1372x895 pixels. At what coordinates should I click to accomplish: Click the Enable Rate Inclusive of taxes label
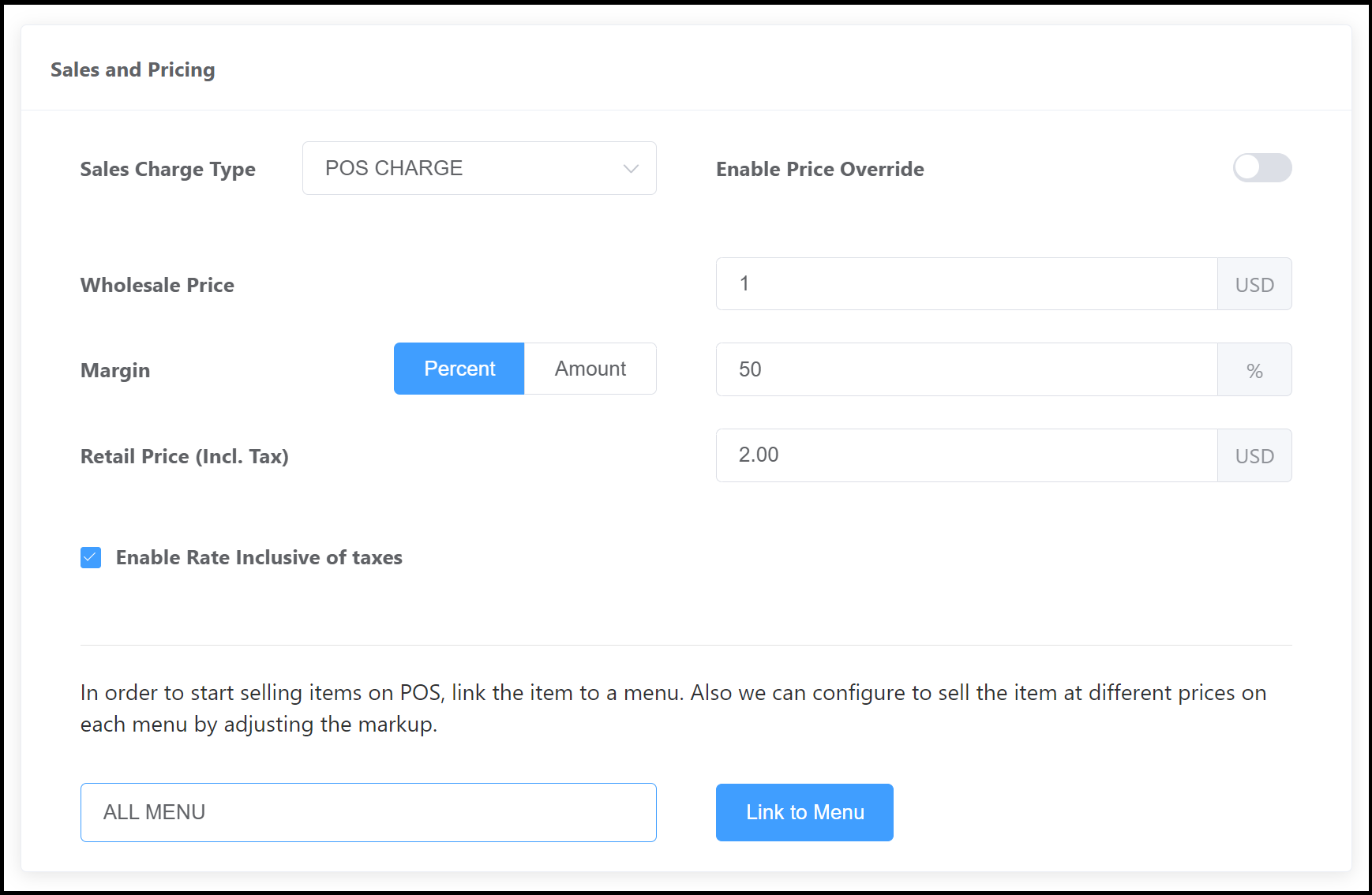(x=259, y=557)
